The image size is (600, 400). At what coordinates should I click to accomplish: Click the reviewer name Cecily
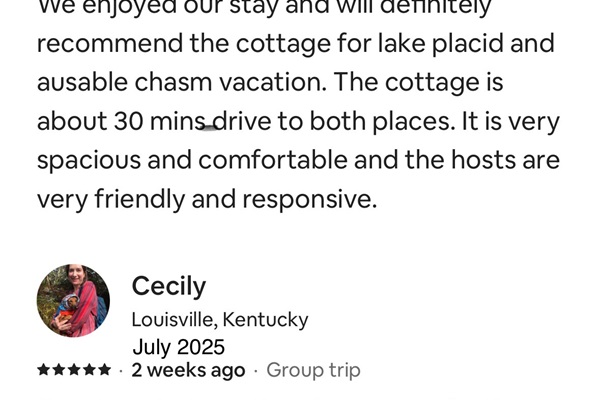pyautogui.click(x=169, y=287)
